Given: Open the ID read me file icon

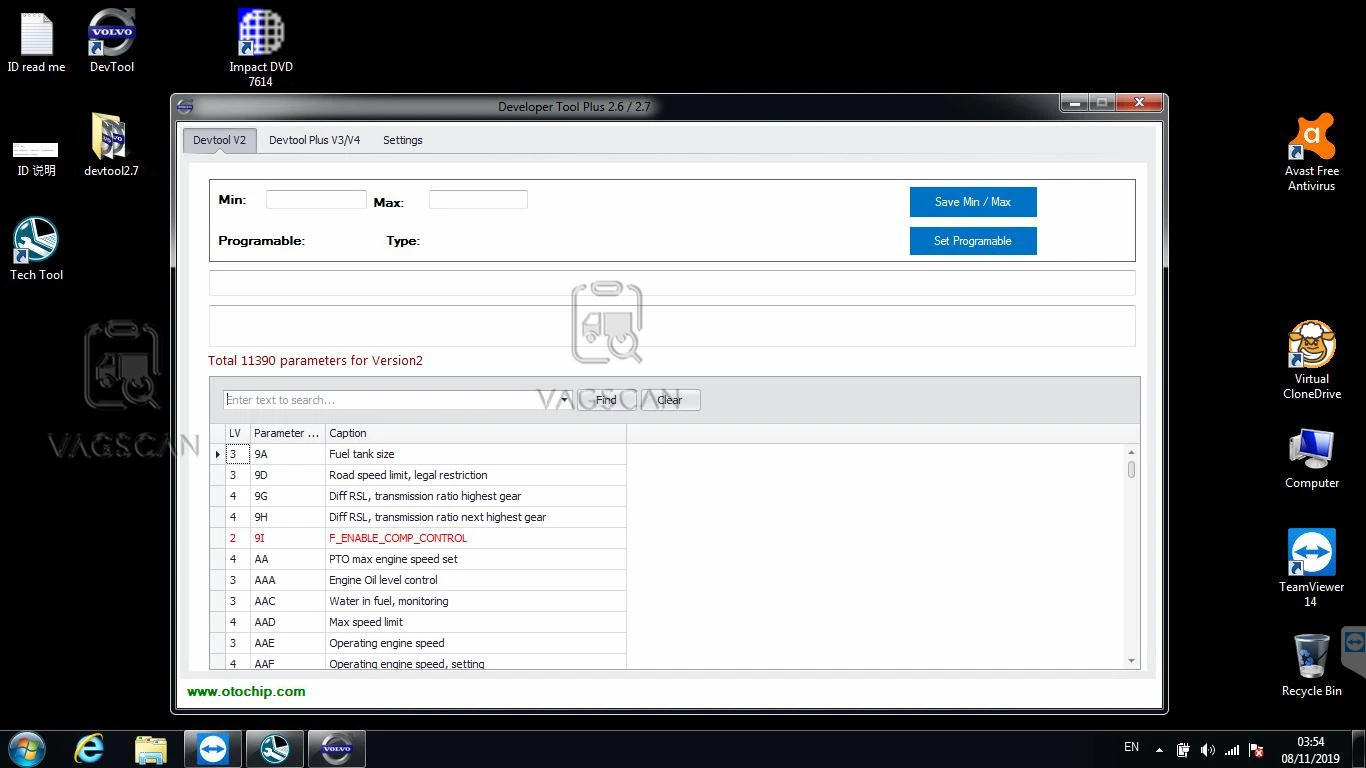Looking at the screenshot, I should click(36, 41).
